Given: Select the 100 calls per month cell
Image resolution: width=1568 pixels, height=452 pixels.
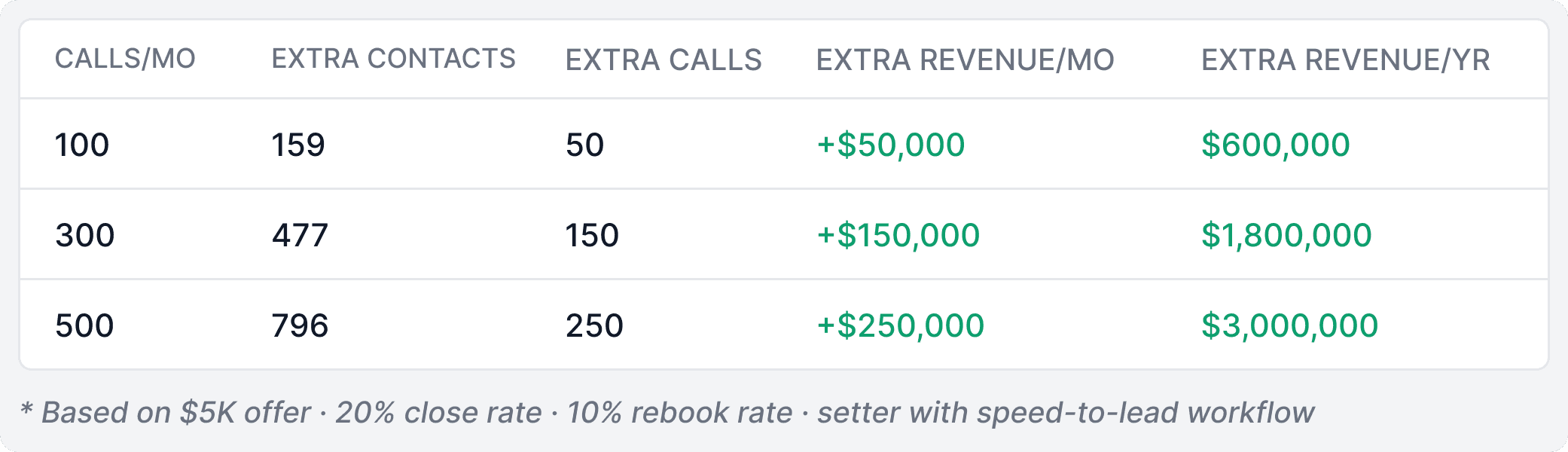Looking at the screenshot, I should 82,145.
